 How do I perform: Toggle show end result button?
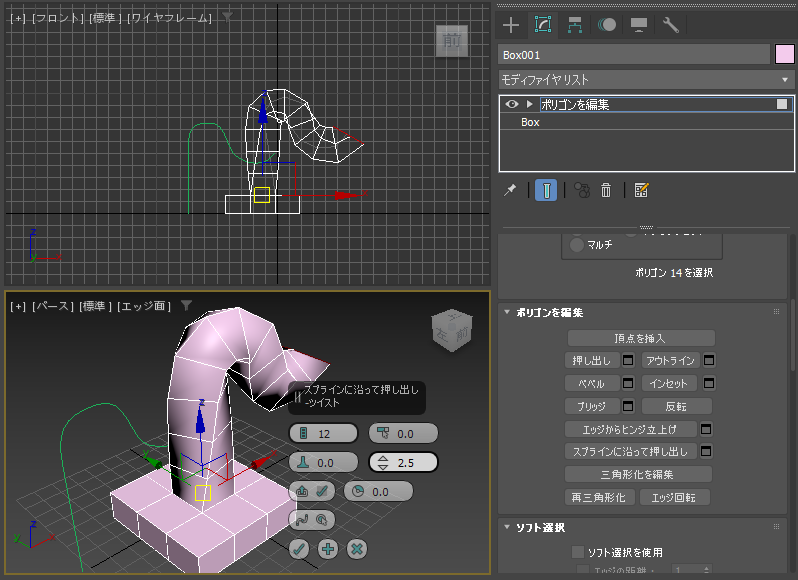click(546, 190)
